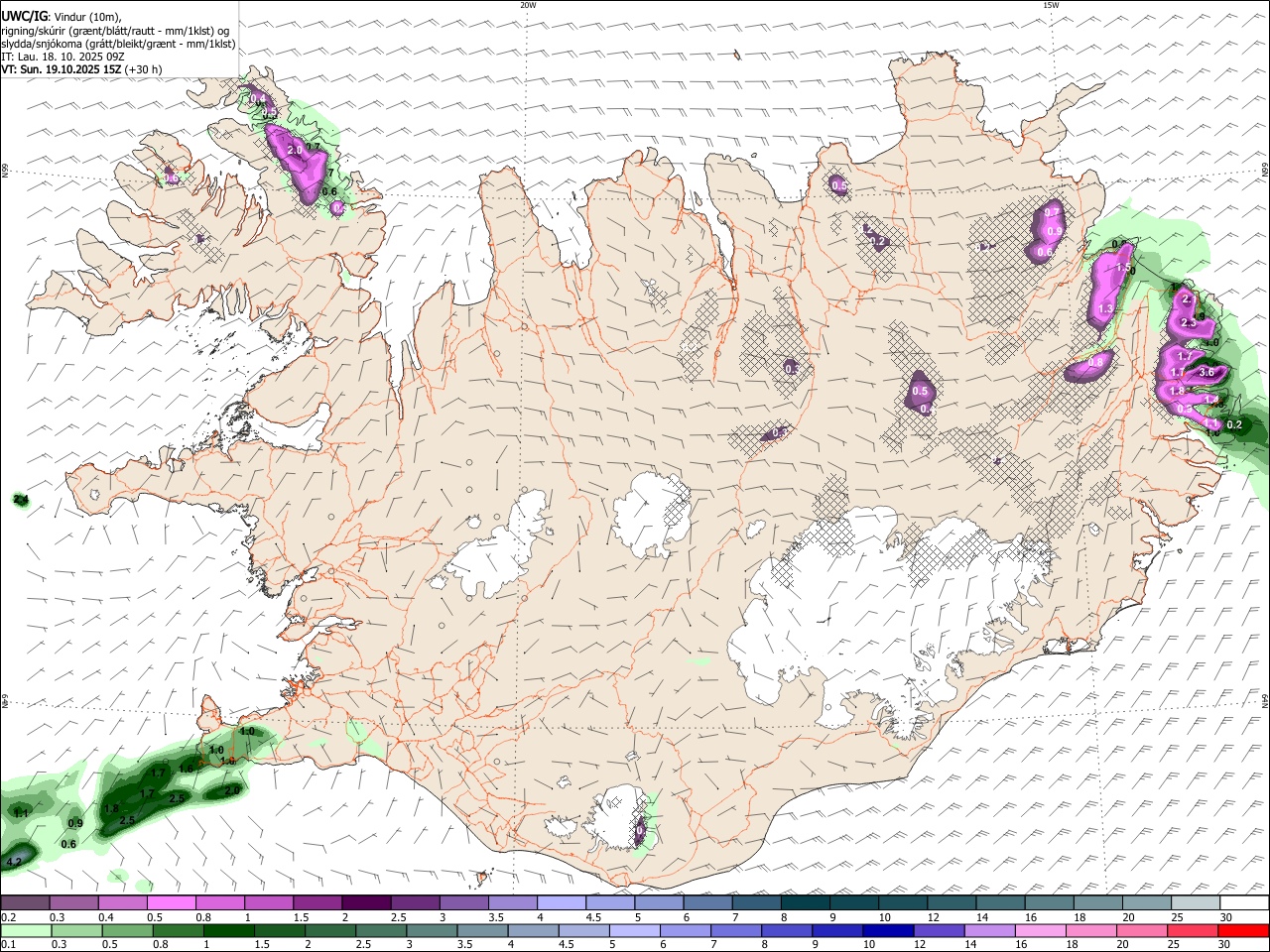This screenshot has height=952, width=1270.
Task: Click the "3.6" precipitation value off east coast
Action: [x=1206, y=372]
